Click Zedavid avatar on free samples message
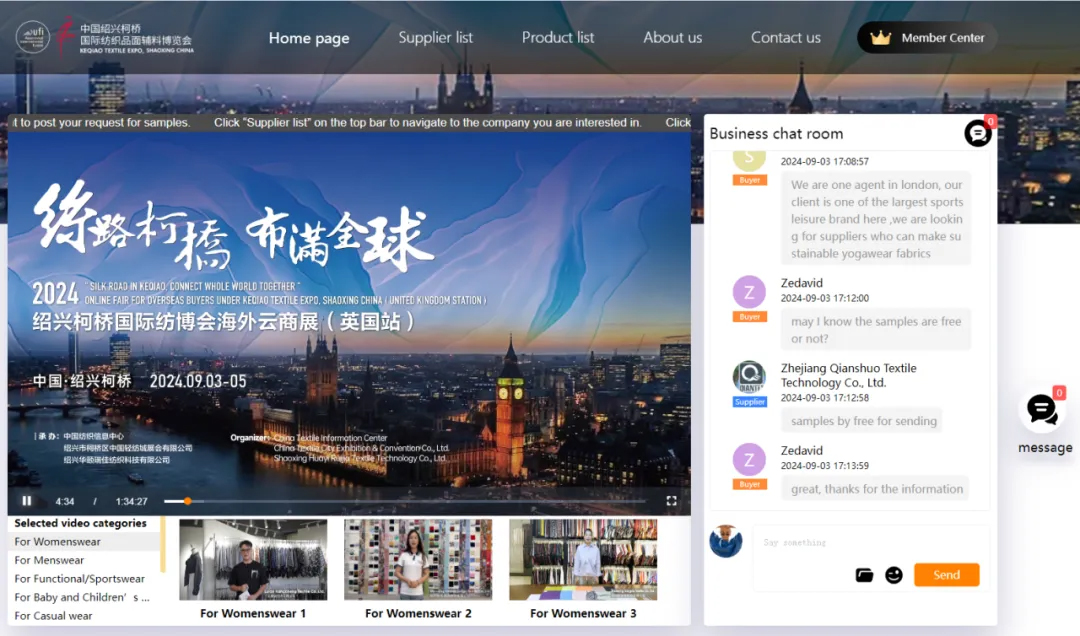Viewport: 1080px width, 636px height. pos(749,292)
